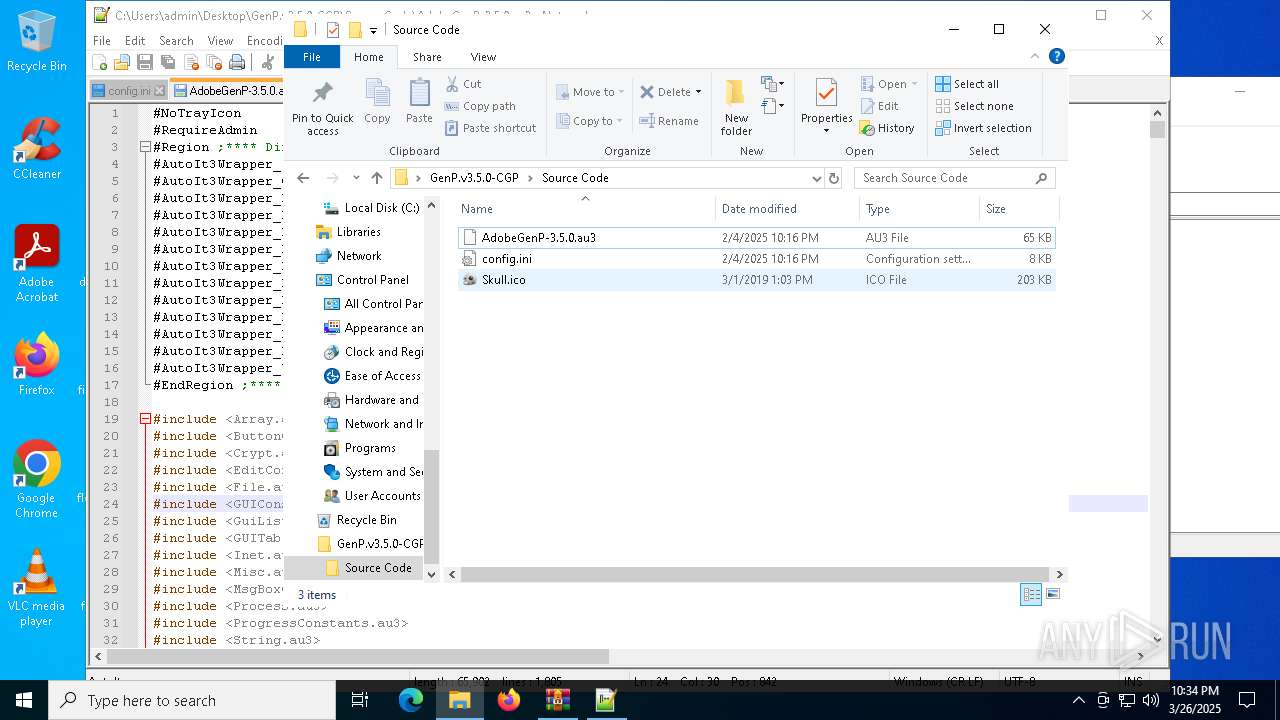This screenshot has height=720, width=1280.
Task: Switch to Details view layout icon
Action: coord(1031,594)
